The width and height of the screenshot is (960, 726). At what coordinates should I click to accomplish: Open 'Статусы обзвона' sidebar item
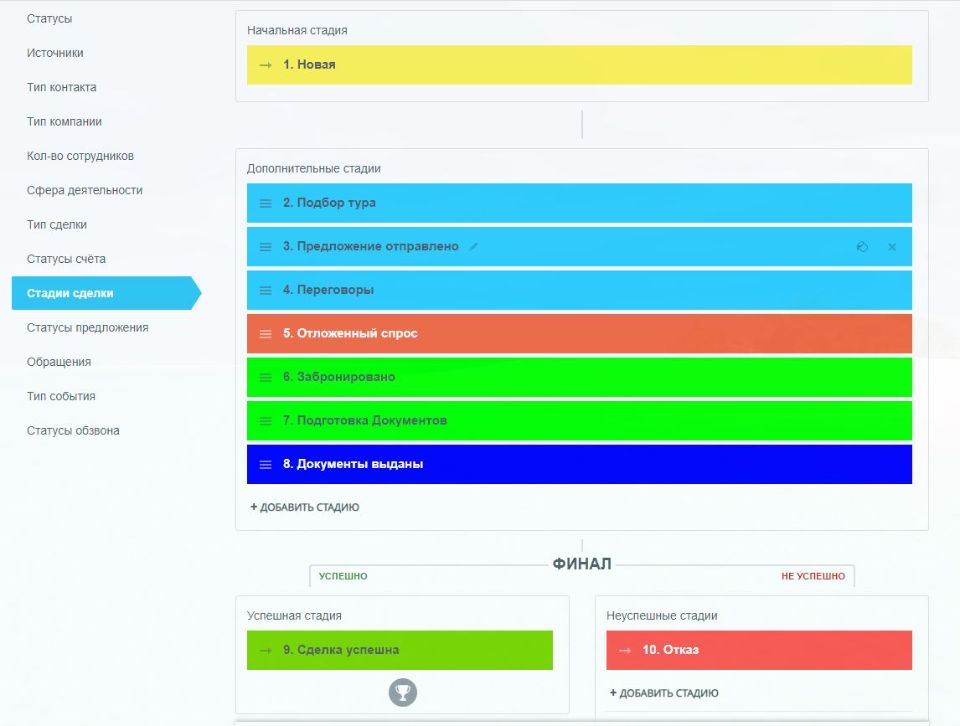pyautogui.click(x=73, y=431)
